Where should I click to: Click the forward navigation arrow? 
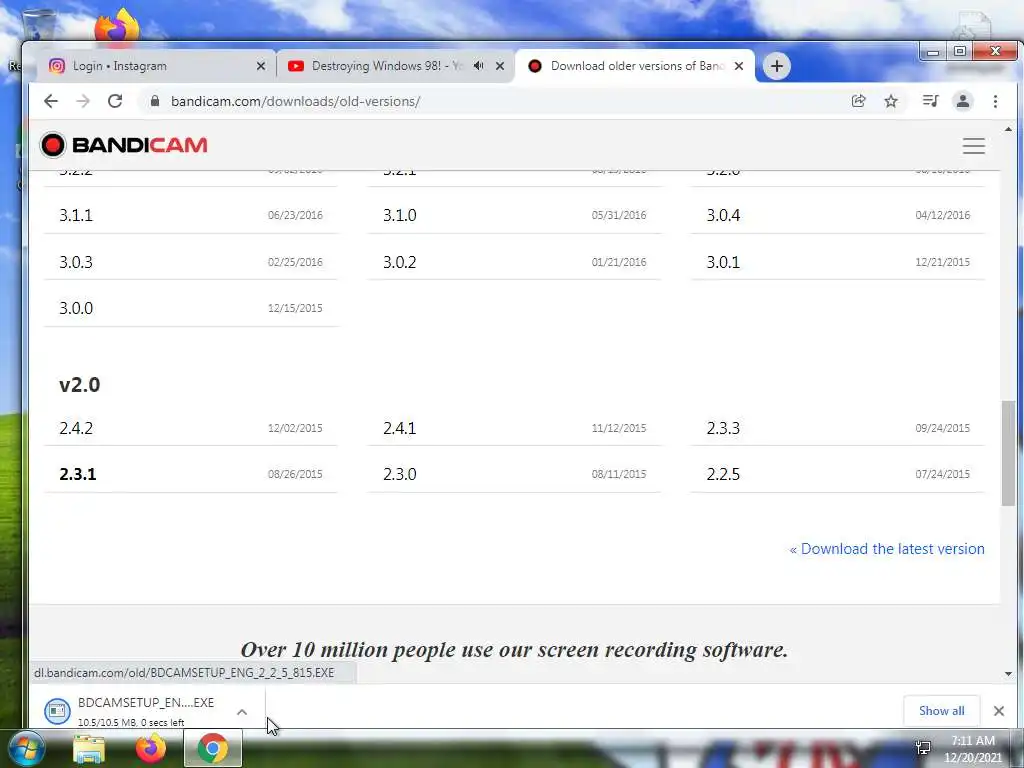coord(83,101)
